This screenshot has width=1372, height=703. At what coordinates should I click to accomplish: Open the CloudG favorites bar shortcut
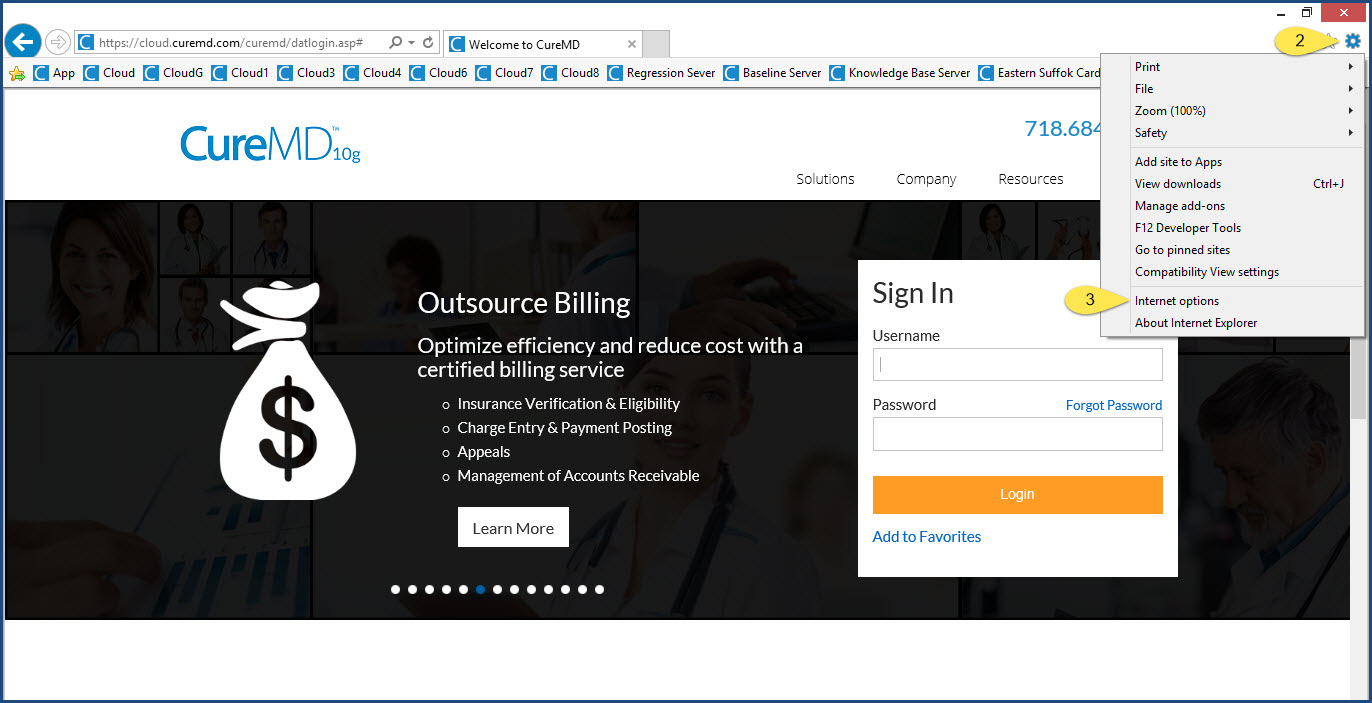[173, 73]
